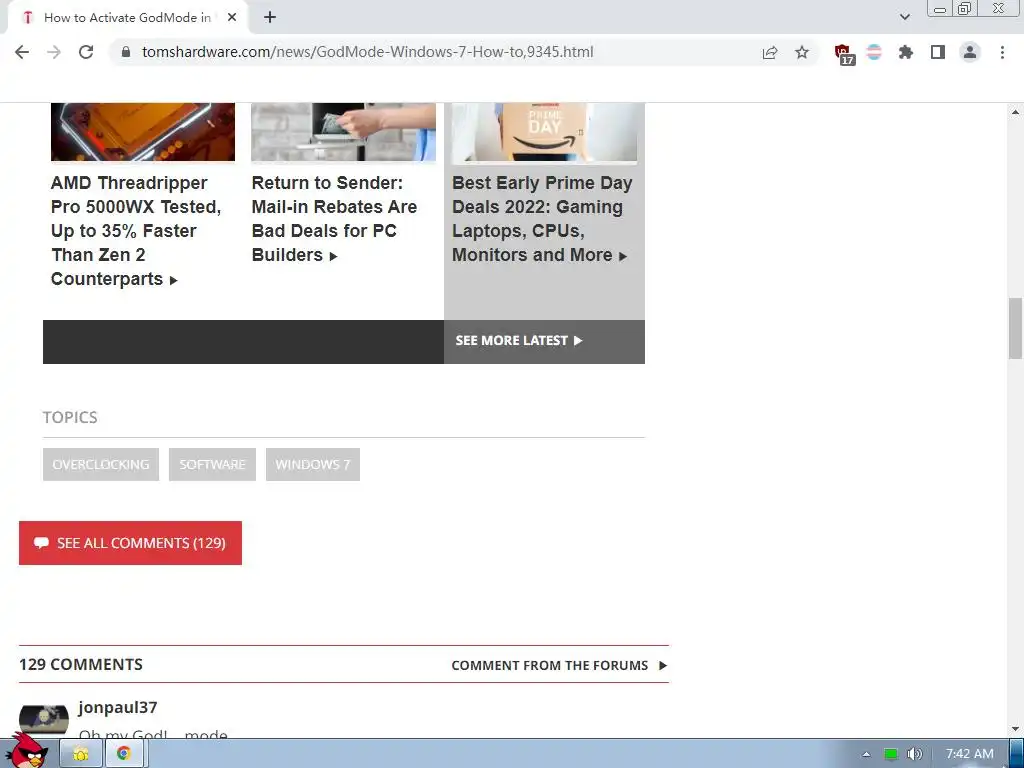The image size is (1024, 768).
Task: Click the address bar URL
Action: pos(368,52)
